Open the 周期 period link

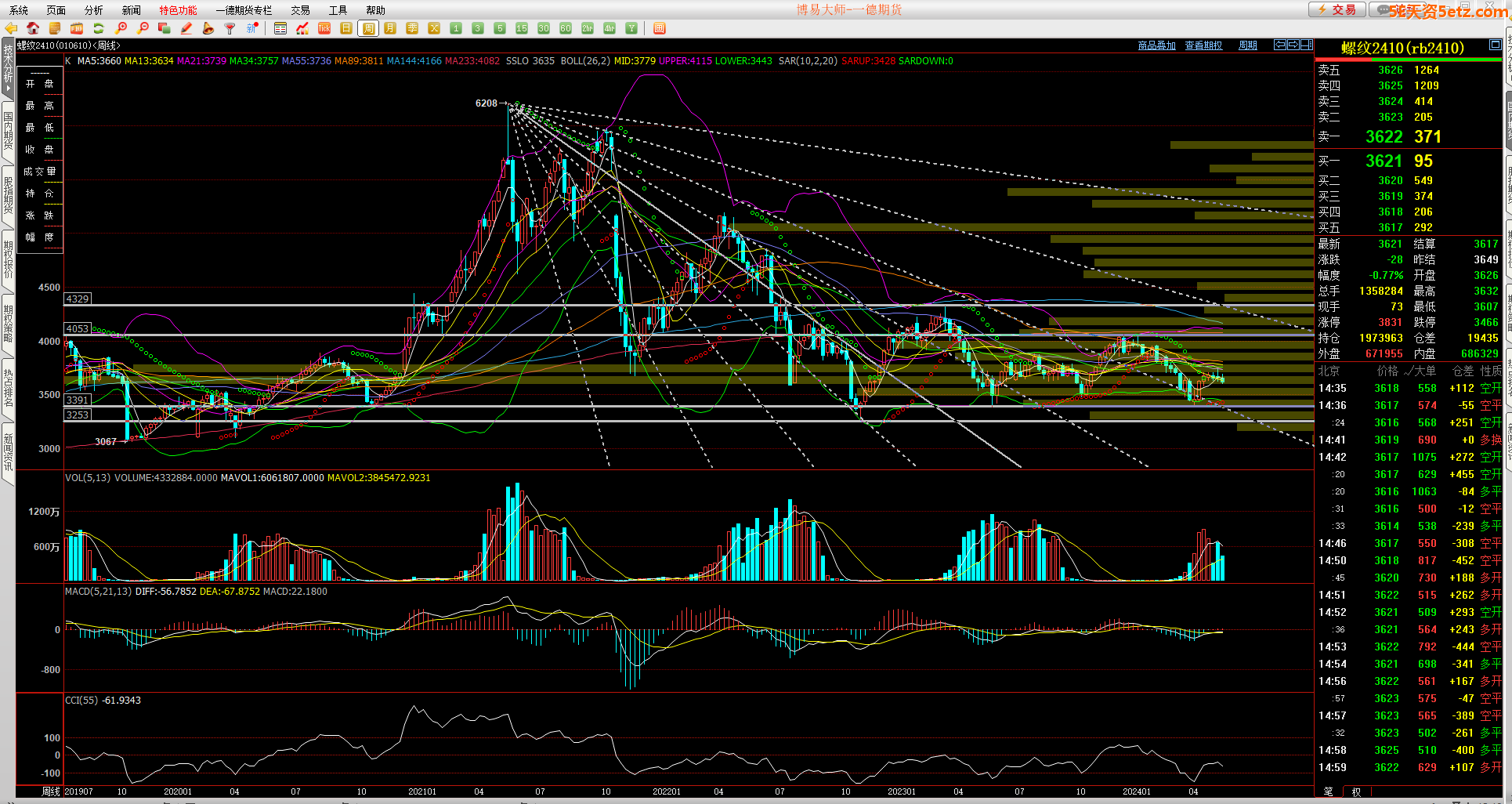[x=1248, y=45]
